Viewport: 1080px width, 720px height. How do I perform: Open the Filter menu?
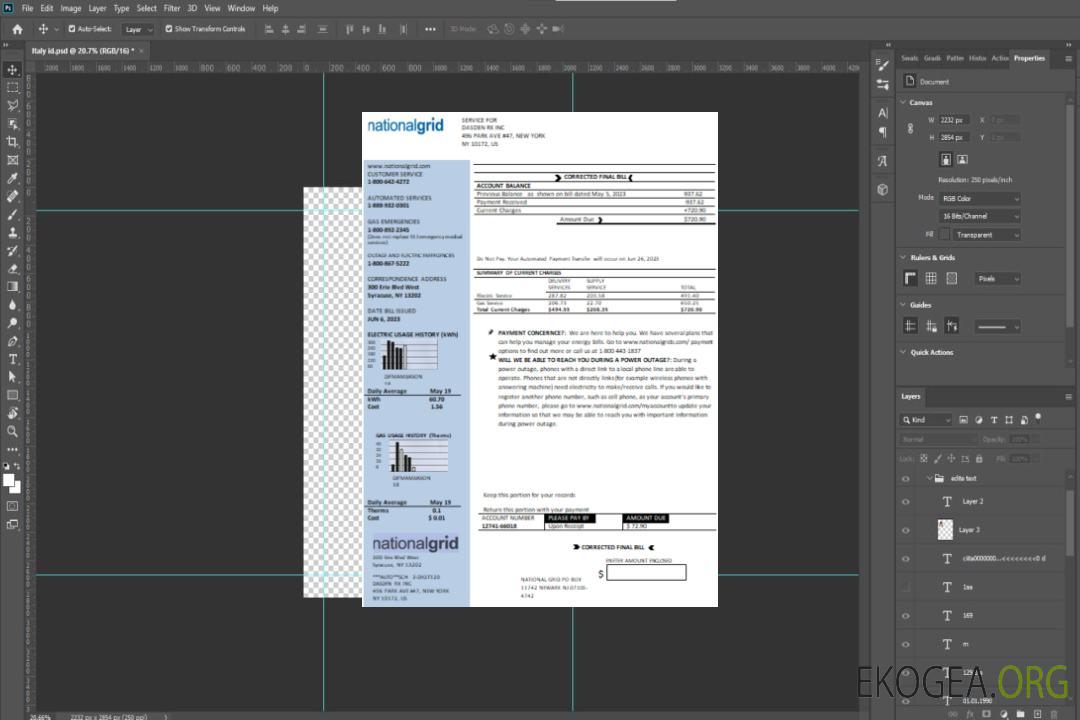click(172, 8)
